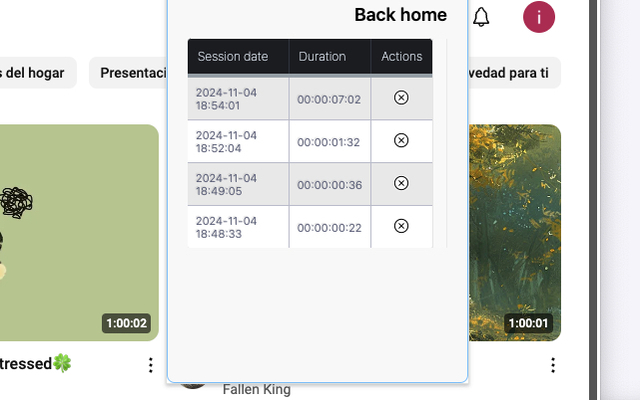Open options for the stressed video

pos(151,366)
